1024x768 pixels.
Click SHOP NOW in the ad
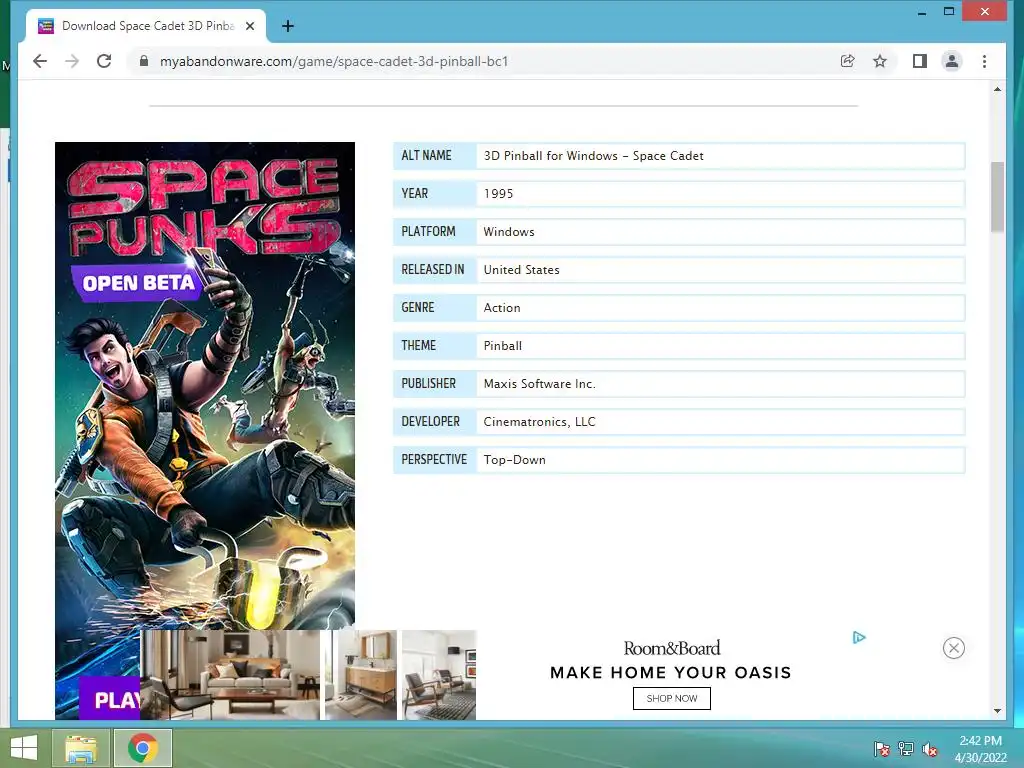coord(671,698)
